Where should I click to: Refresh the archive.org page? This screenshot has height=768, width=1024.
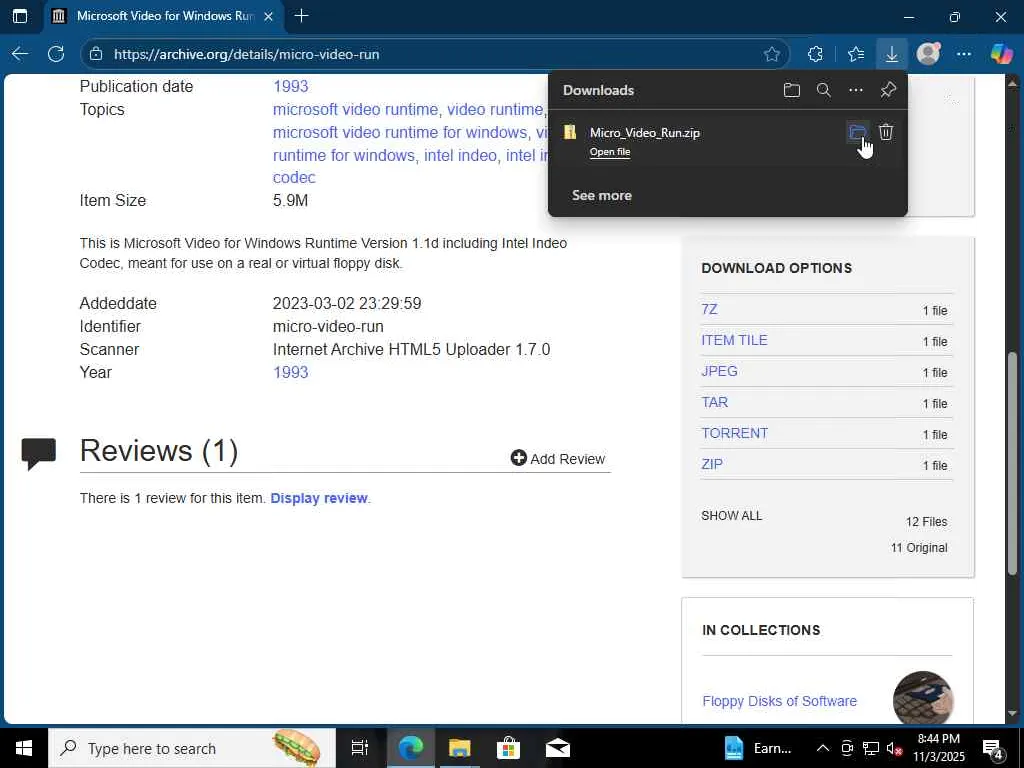56,54
